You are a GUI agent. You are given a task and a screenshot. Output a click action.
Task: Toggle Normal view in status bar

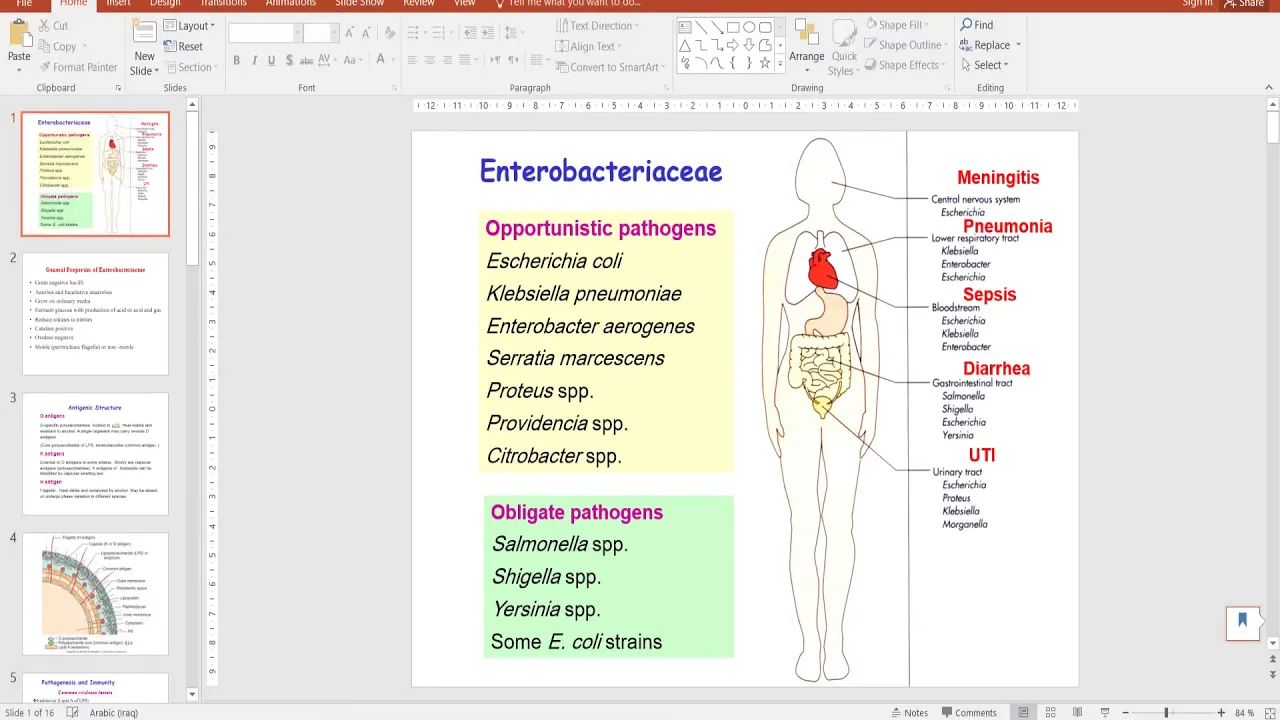click(1023, 712)
